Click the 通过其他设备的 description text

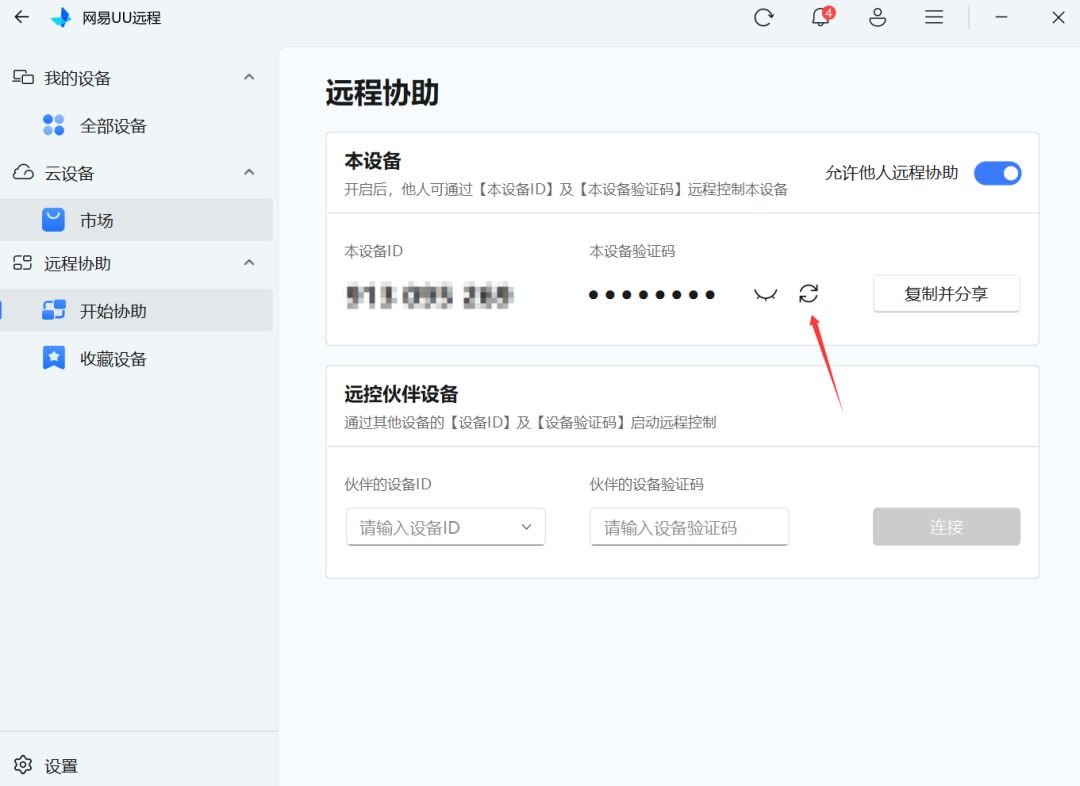tap(530, 422)
